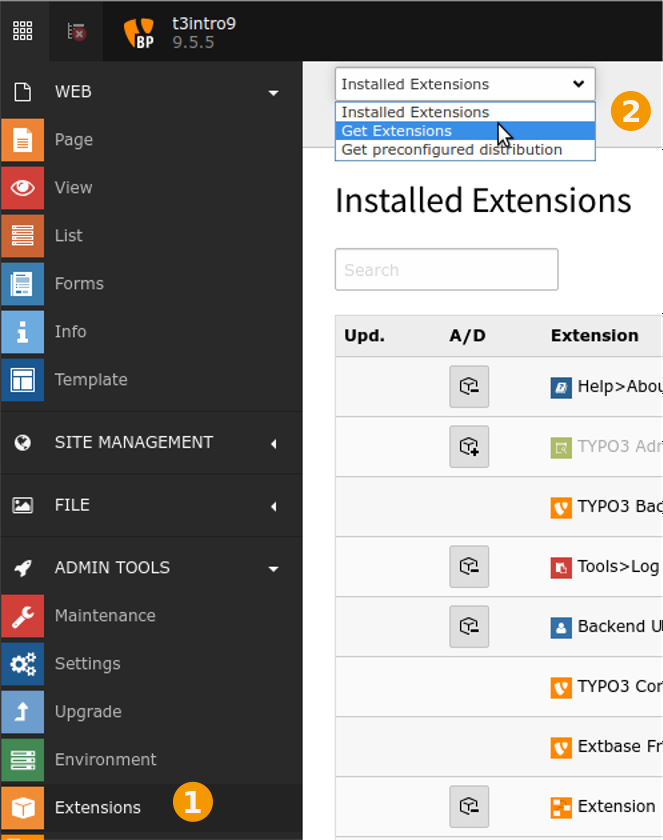Open the Forms module icon
Image resolution: width=663 pixels, height=840 pixels.
coord(22,284)
